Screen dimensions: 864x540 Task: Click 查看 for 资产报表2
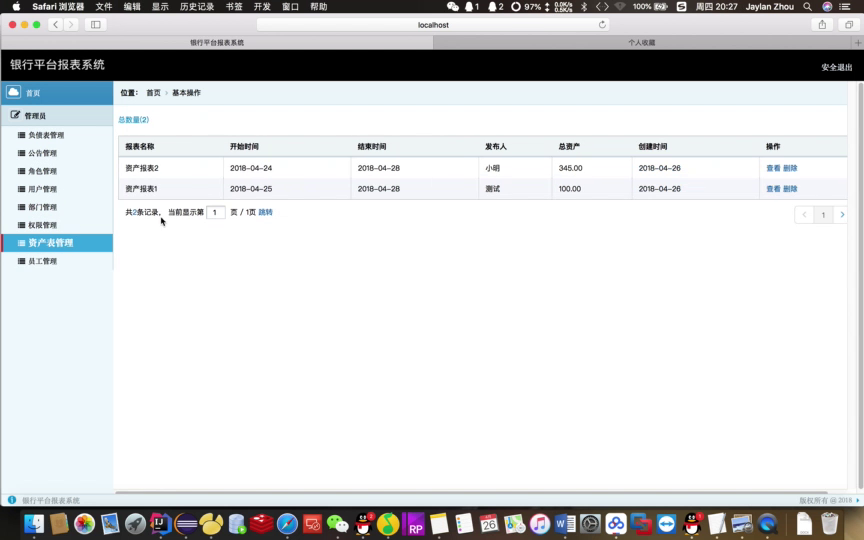pyautogui.click(x=773, y=168)
